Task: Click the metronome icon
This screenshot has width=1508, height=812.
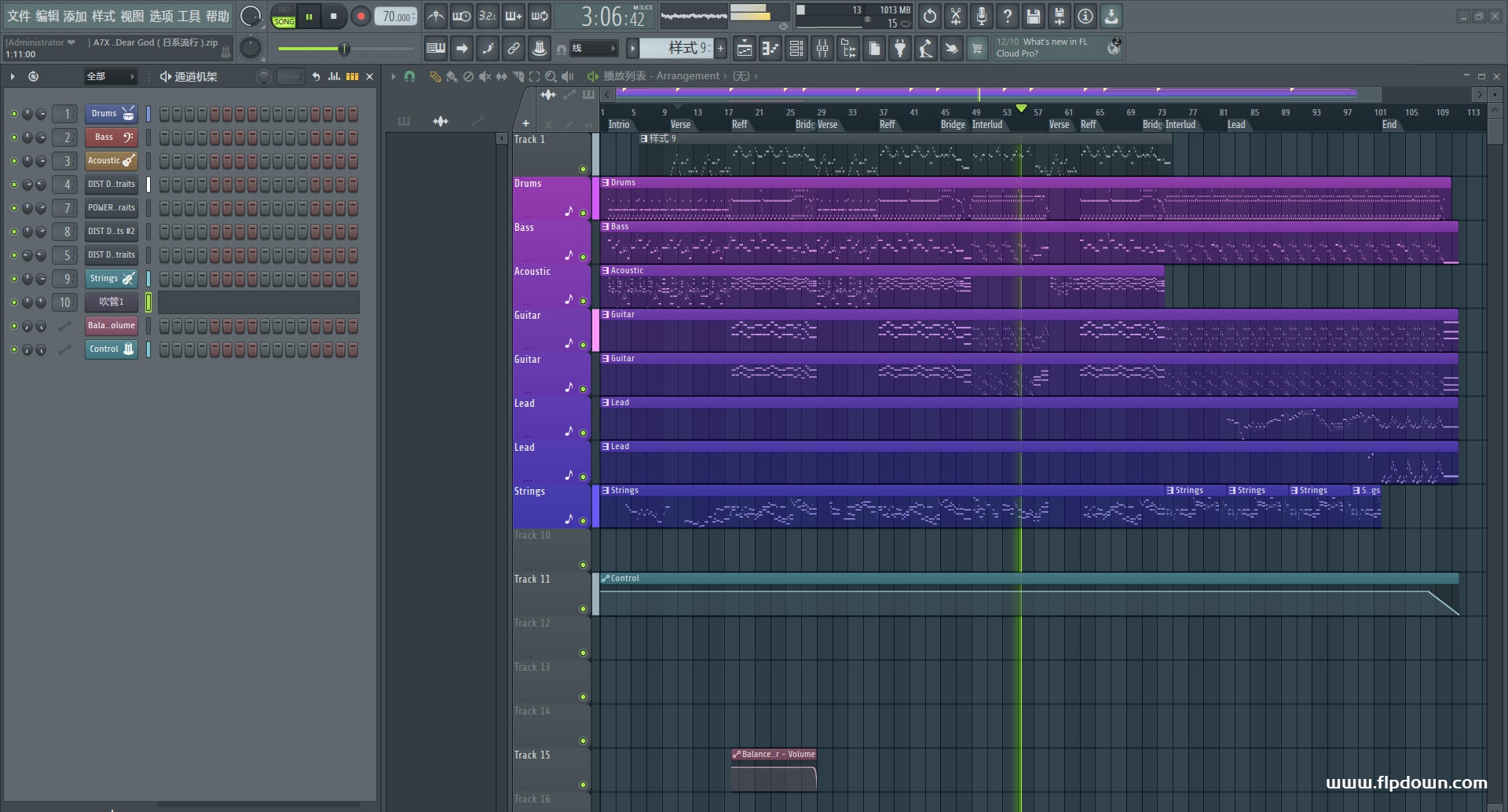Action: (436, 16)
